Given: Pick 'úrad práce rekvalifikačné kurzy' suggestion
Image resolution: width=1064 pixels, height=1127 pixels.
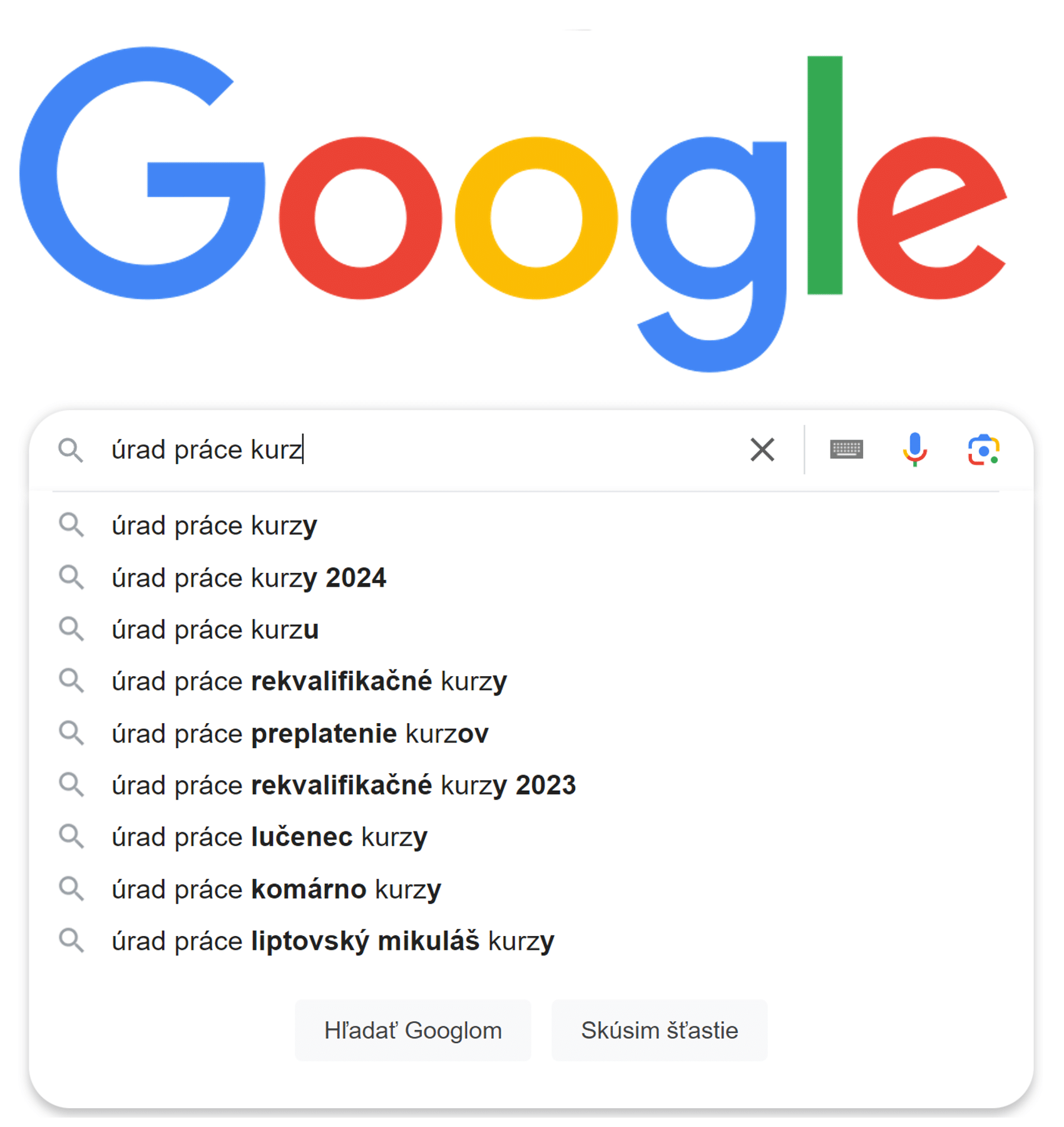Looking at the screenshot, I should (531, 681).
